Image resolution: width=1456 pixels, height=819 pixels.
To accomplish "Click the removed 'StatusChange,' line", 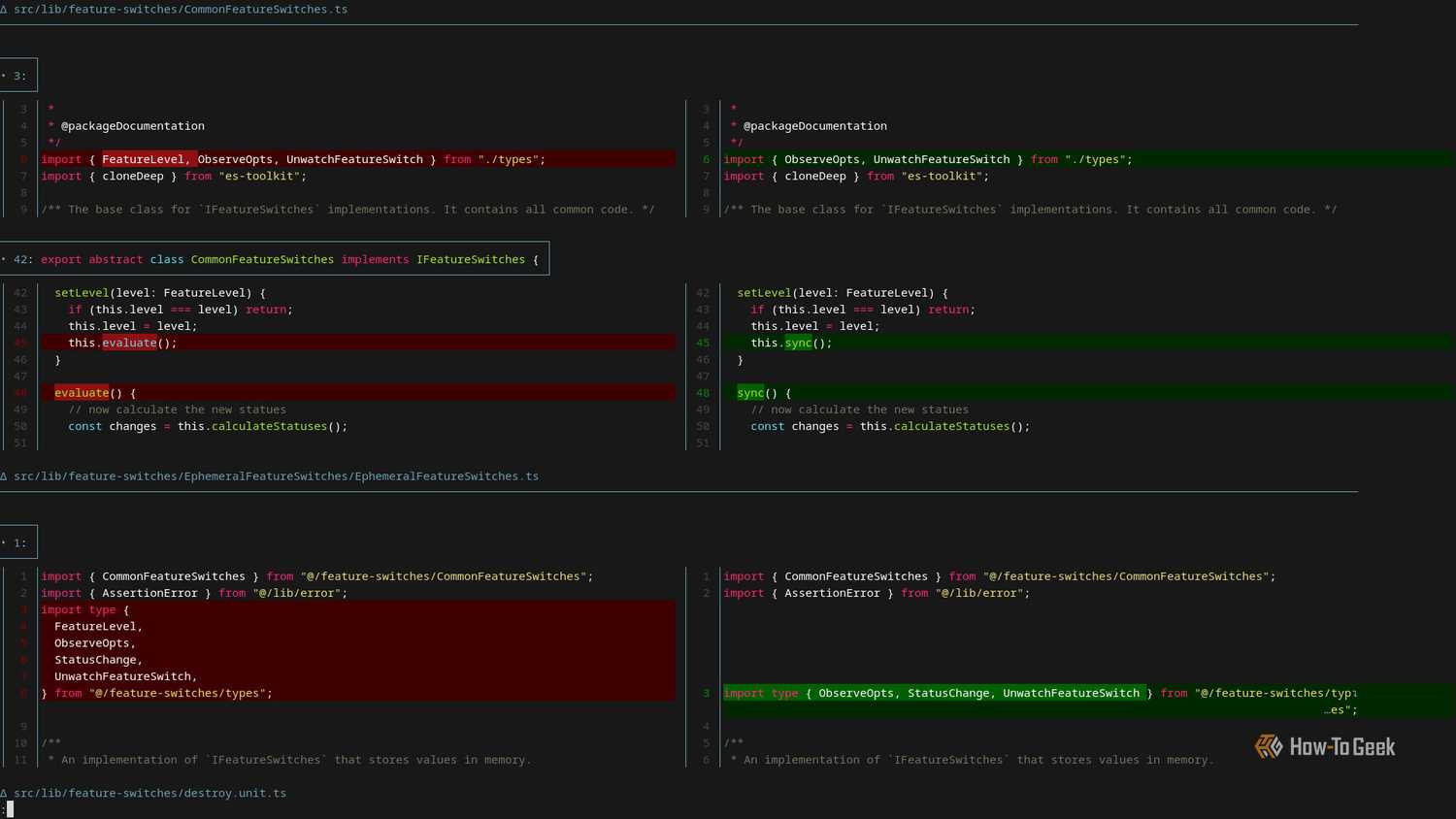I will click(x=358, y=660).
